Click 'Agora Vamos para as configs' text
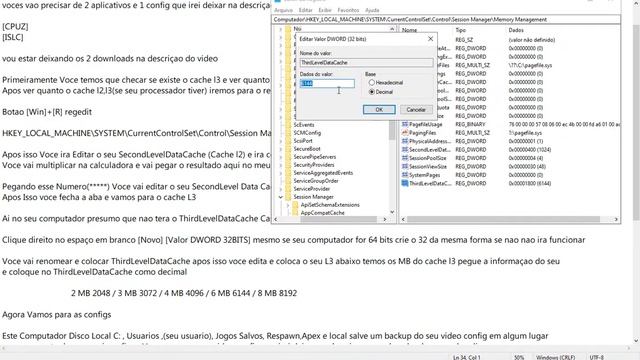This screenshot has width=640, height=360. point(57,315)
